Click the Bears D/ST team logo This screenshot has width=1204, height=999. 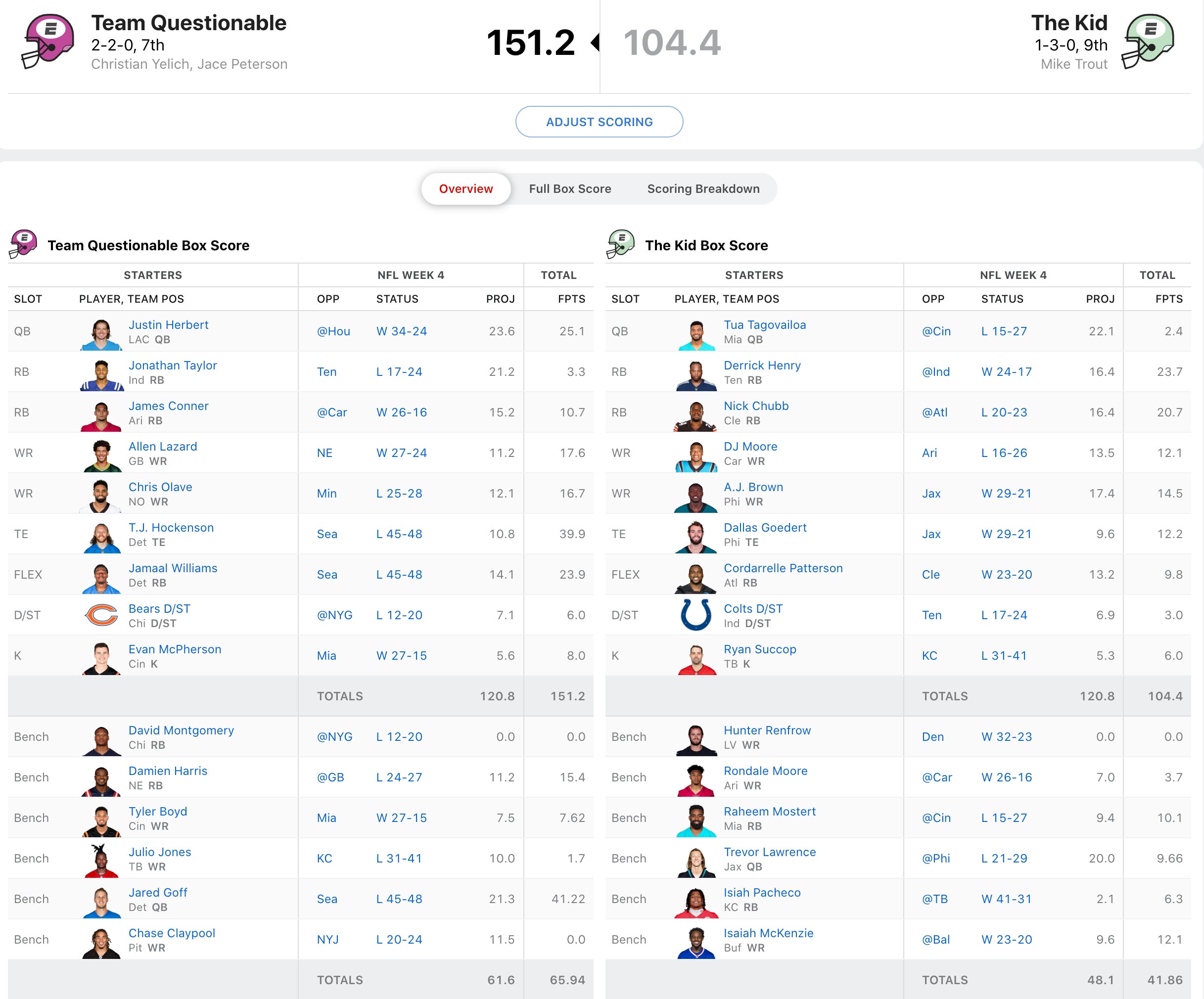pos(101,615)
